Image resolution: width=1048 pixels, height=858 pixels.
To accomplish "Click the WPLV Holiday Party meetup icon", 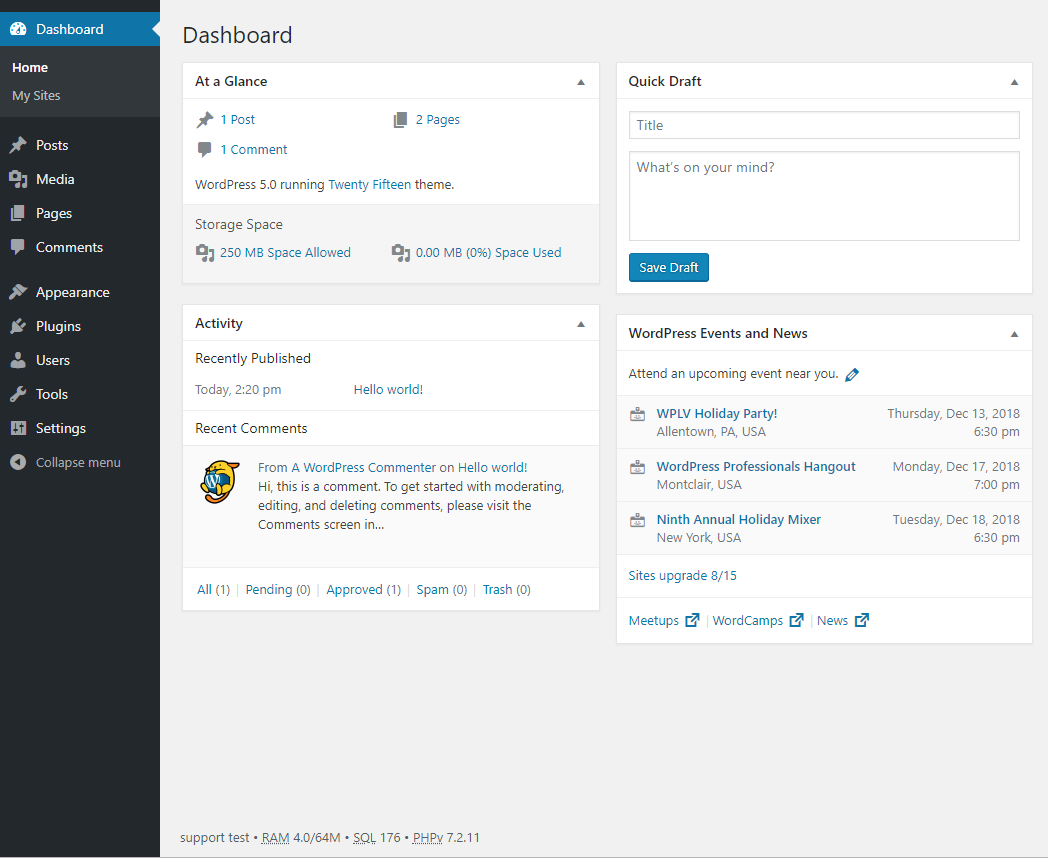I will pyautogui.click(x=638, y=414).
